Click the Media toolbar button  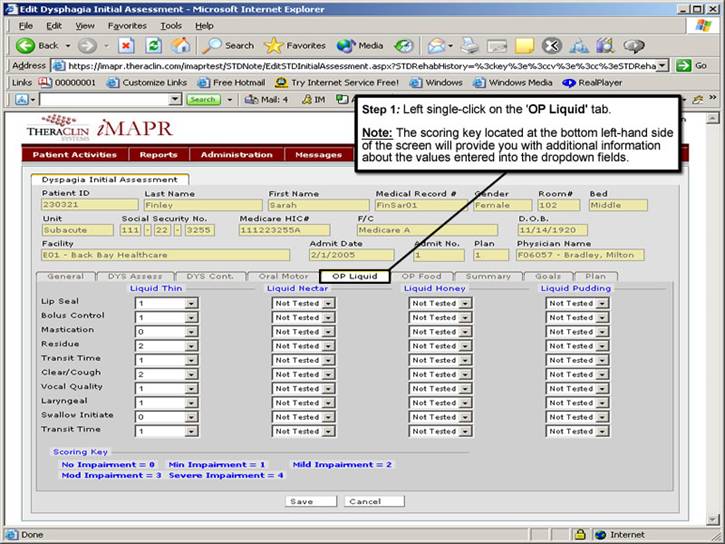point(360,45)
